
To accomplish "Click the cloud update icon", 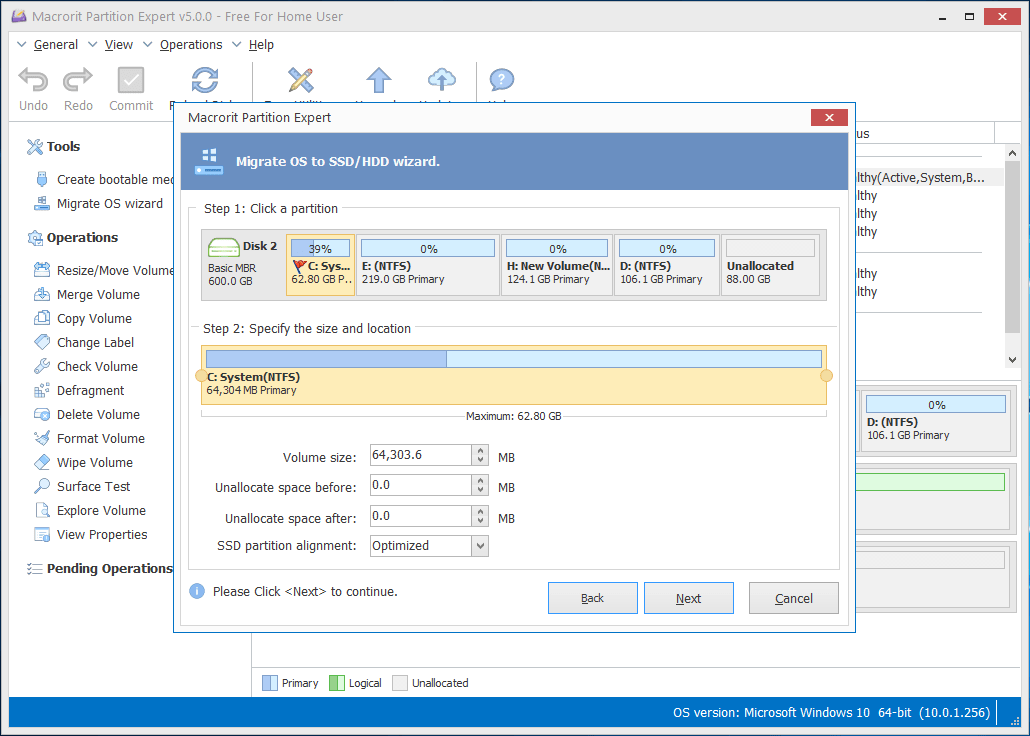I will pyautogui.click(x=441, y=80).
